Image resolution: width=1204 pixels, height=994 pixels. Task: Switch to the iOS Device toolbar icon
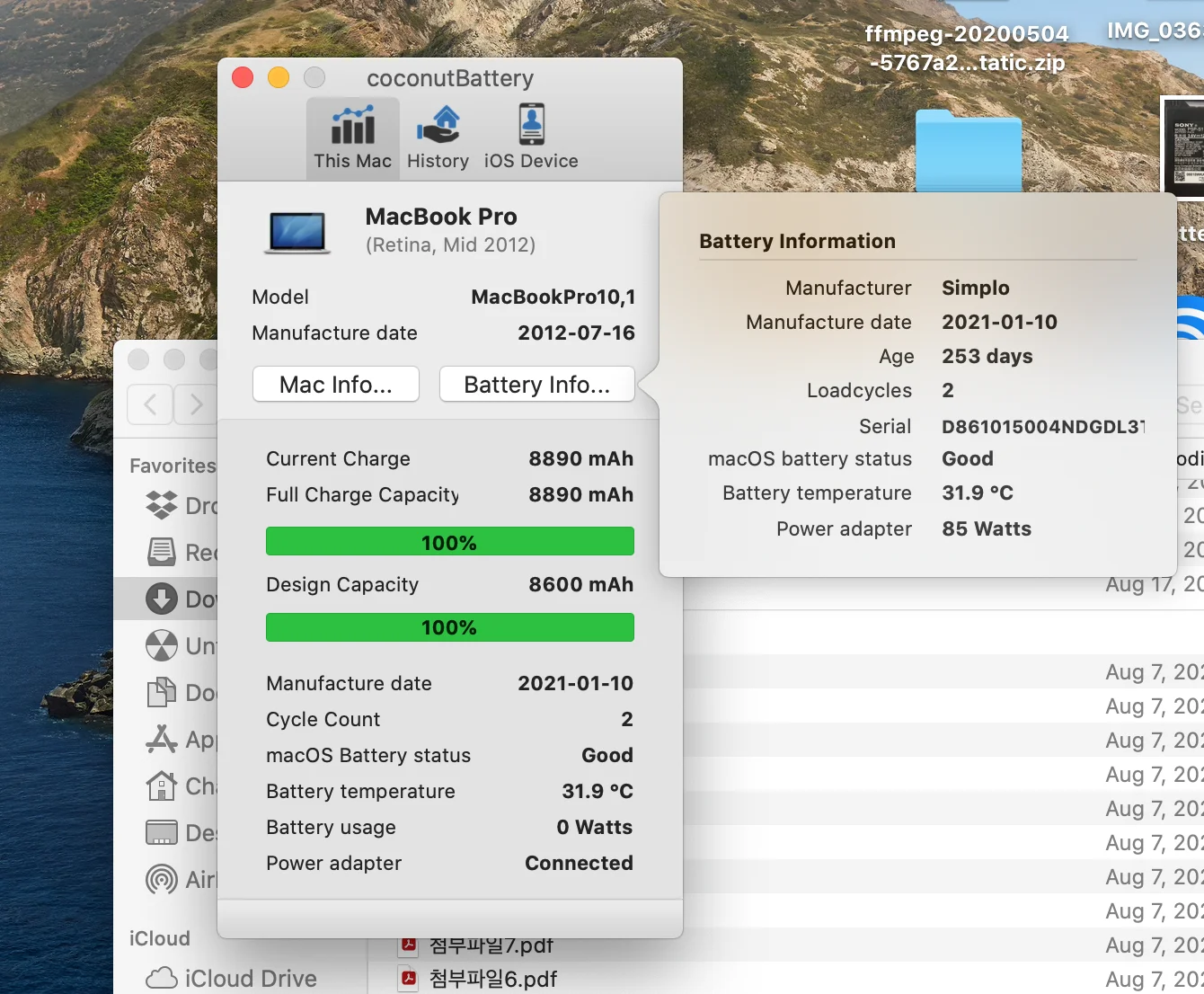tap(531, 138)
